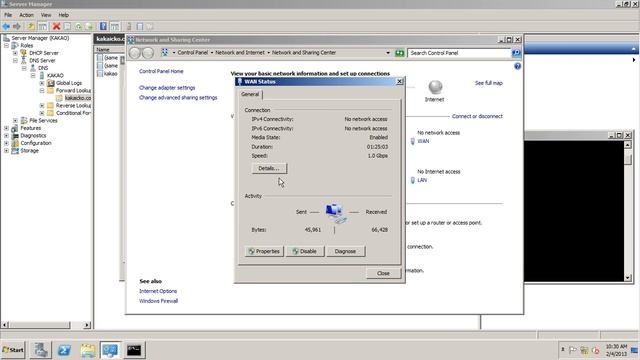The width and height of the screenshot is (640, 360).
Task: Open Change adapter settings link
Action: [167, 88]
